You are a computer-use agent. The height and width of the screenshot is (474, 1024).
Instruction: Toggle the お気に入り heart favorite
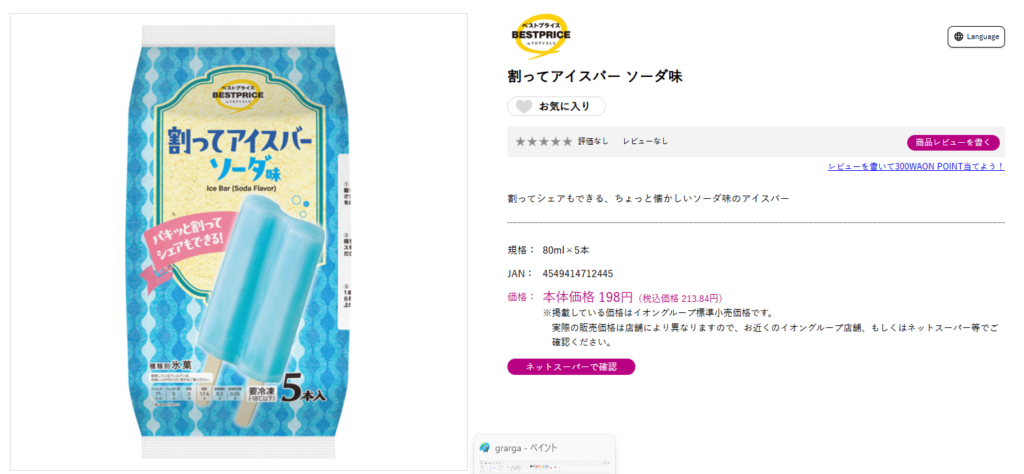[x=523, y=106]
